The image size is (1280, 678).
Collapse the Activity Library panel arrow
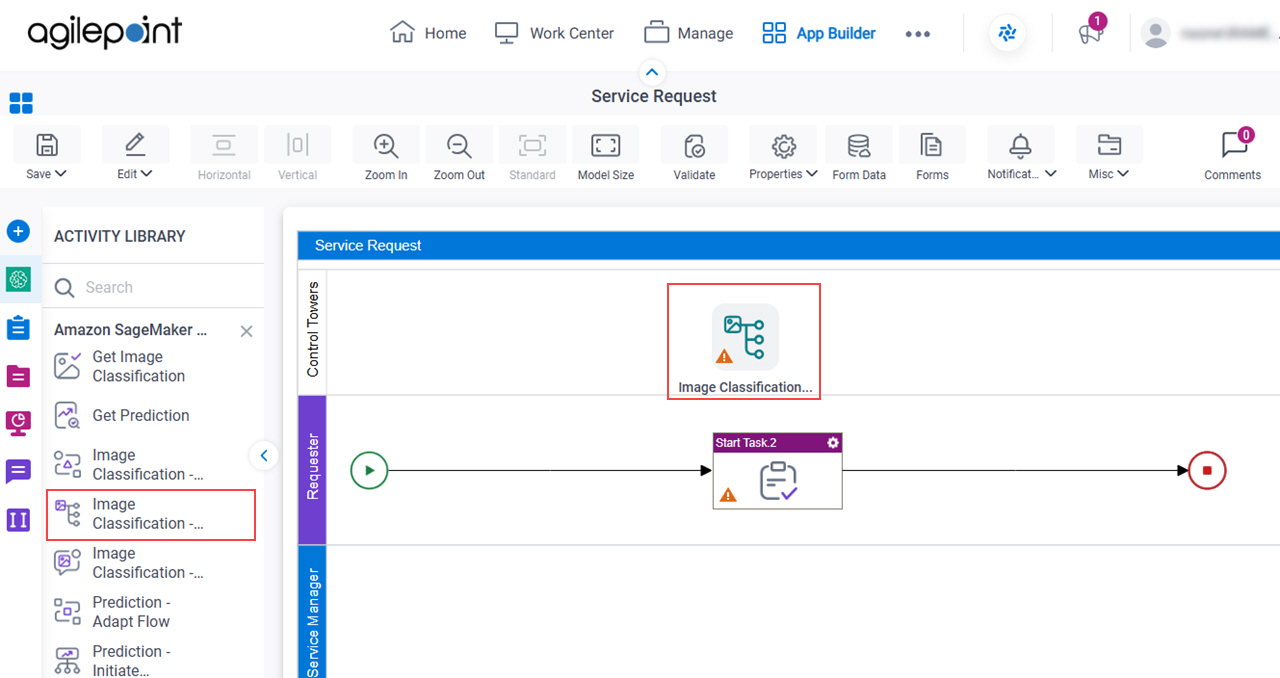(x=263, y=455)
